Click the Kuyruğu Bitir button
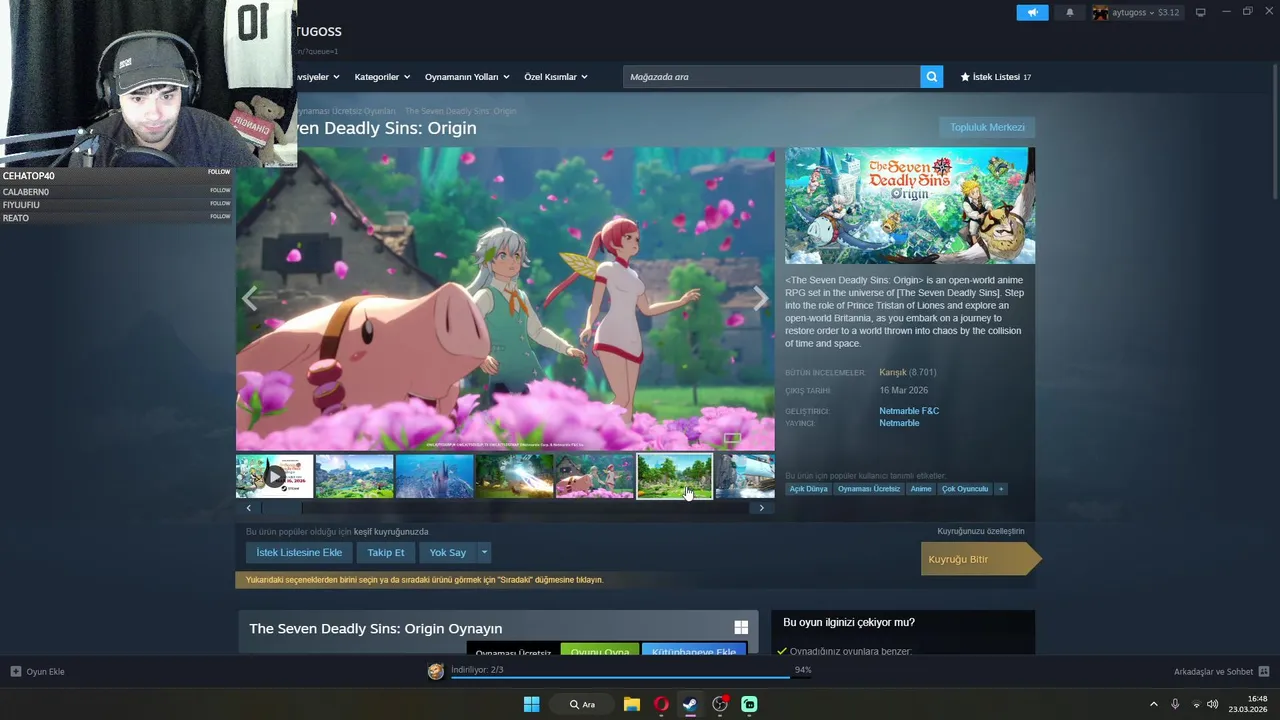The height and width of the screenshot is (720, 1280). [x=980, y=559]
